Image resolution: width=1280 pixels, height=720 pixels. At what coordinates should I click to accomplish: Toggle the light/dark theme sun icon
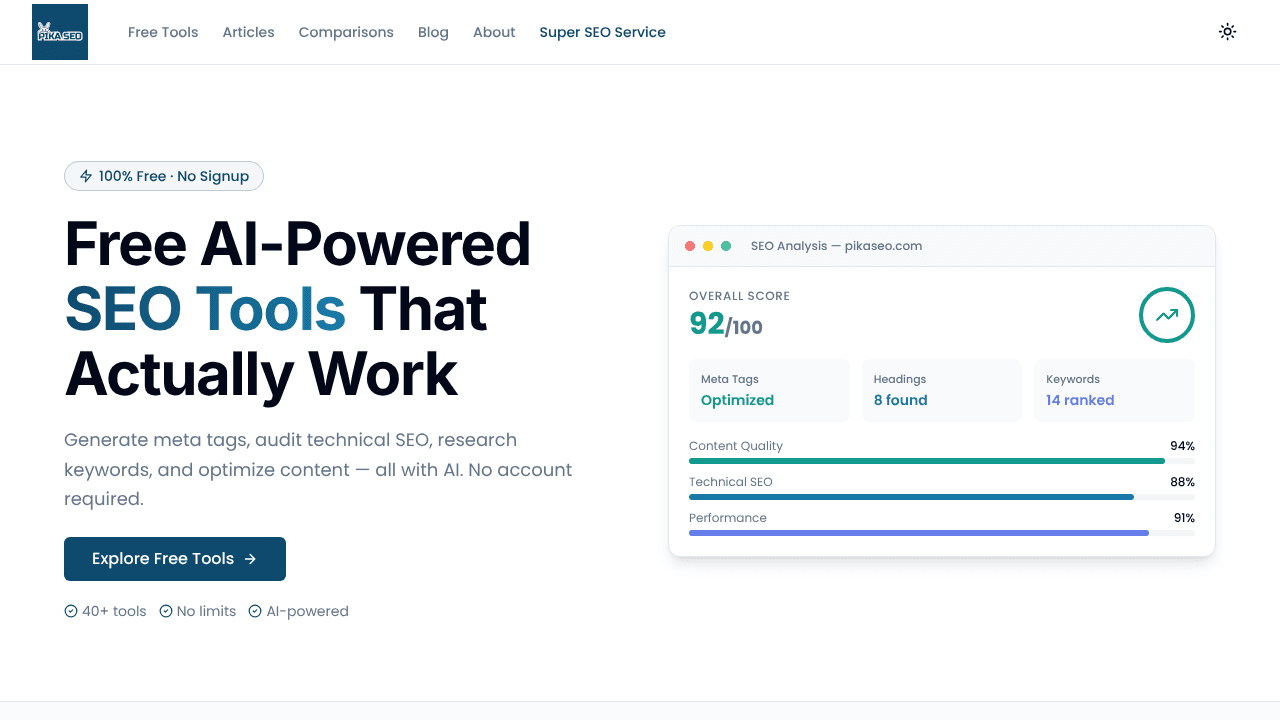1228,32
